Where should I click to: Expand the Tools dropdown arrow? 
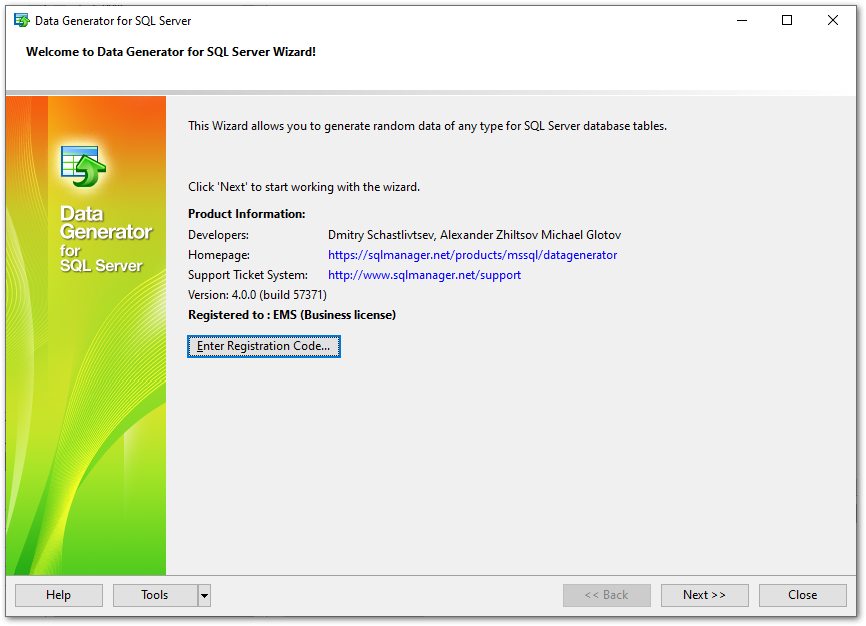point(204,596)
